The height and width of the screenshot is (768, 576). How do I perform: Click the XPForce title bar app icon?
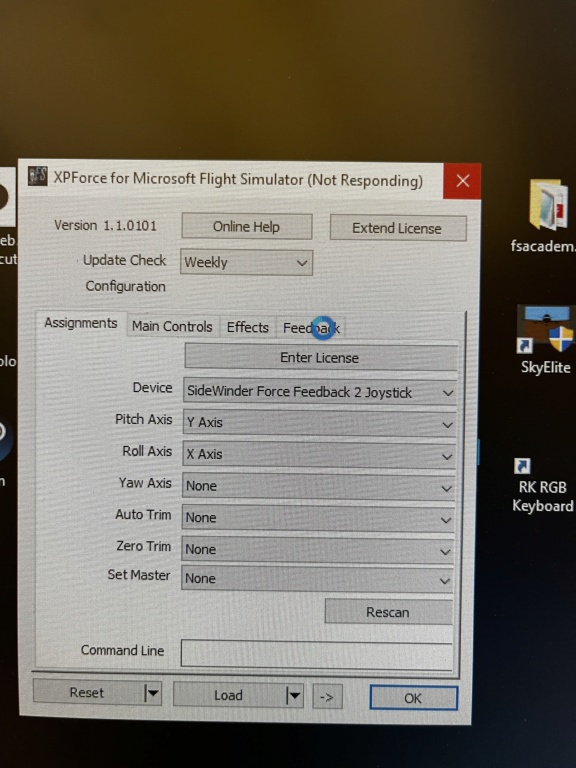[x=38, y=176]
